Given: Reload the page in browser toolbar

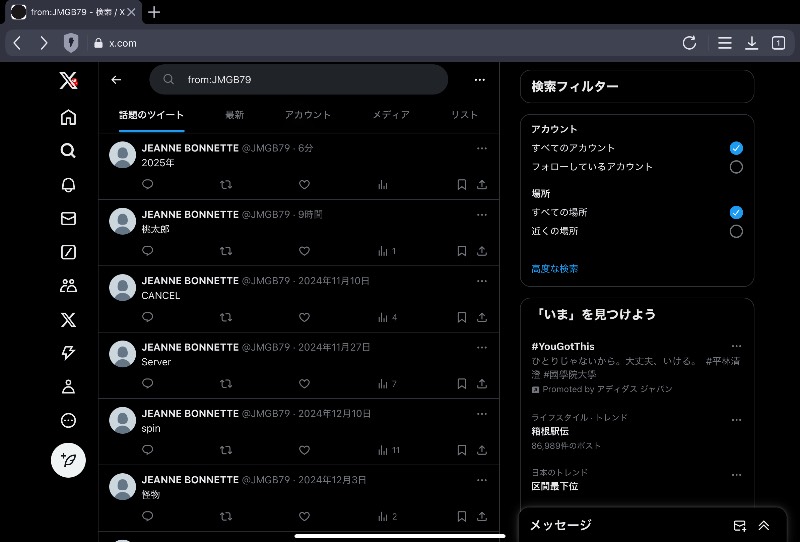Looking at the screenshot, I should tap(689, 43).
